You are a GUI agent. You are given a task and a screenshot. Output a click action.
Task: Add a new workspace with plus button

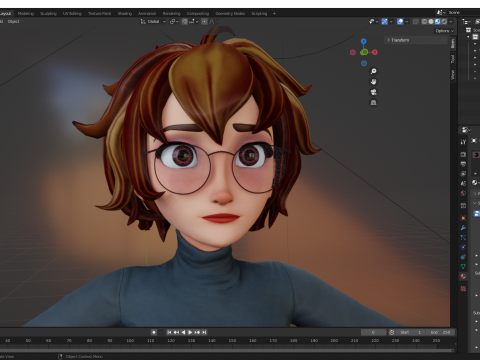[274, 13]
